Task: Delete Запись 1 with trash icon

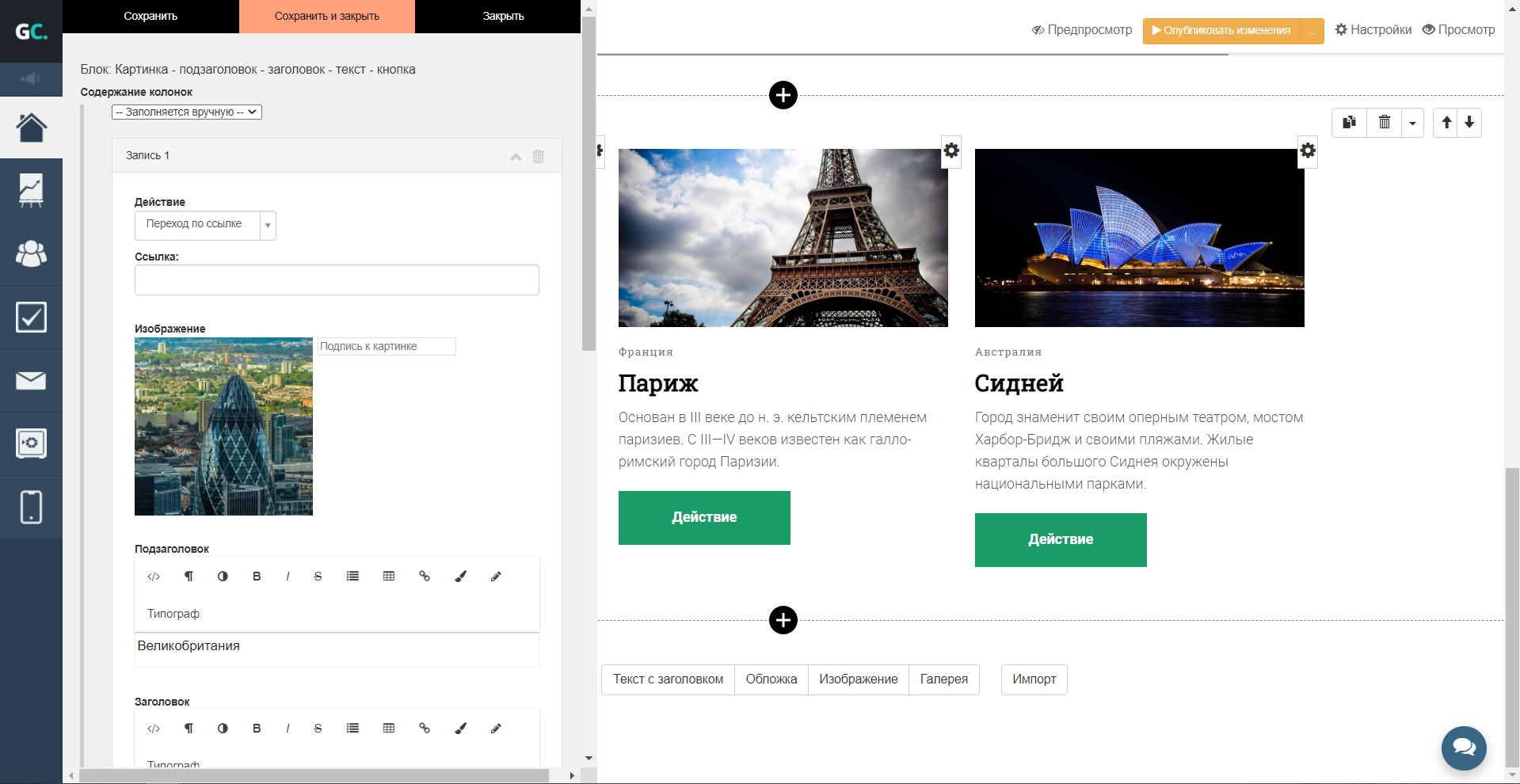Action: [539, 156]
